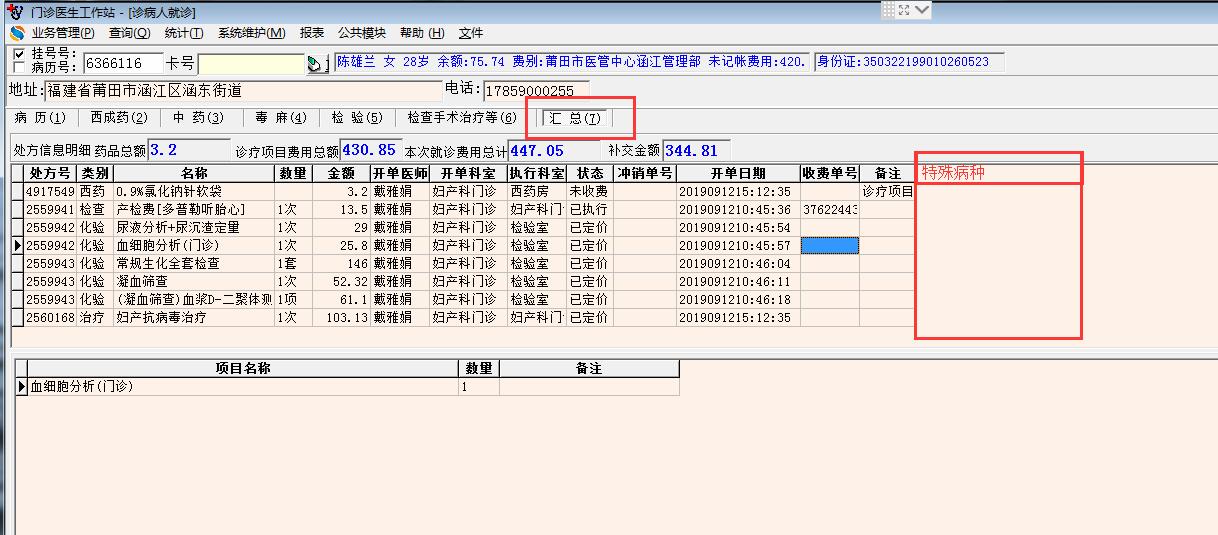Switch to the 毒麻(4) tab
The height and width of the screenshot is (535, 1218).
281,118
